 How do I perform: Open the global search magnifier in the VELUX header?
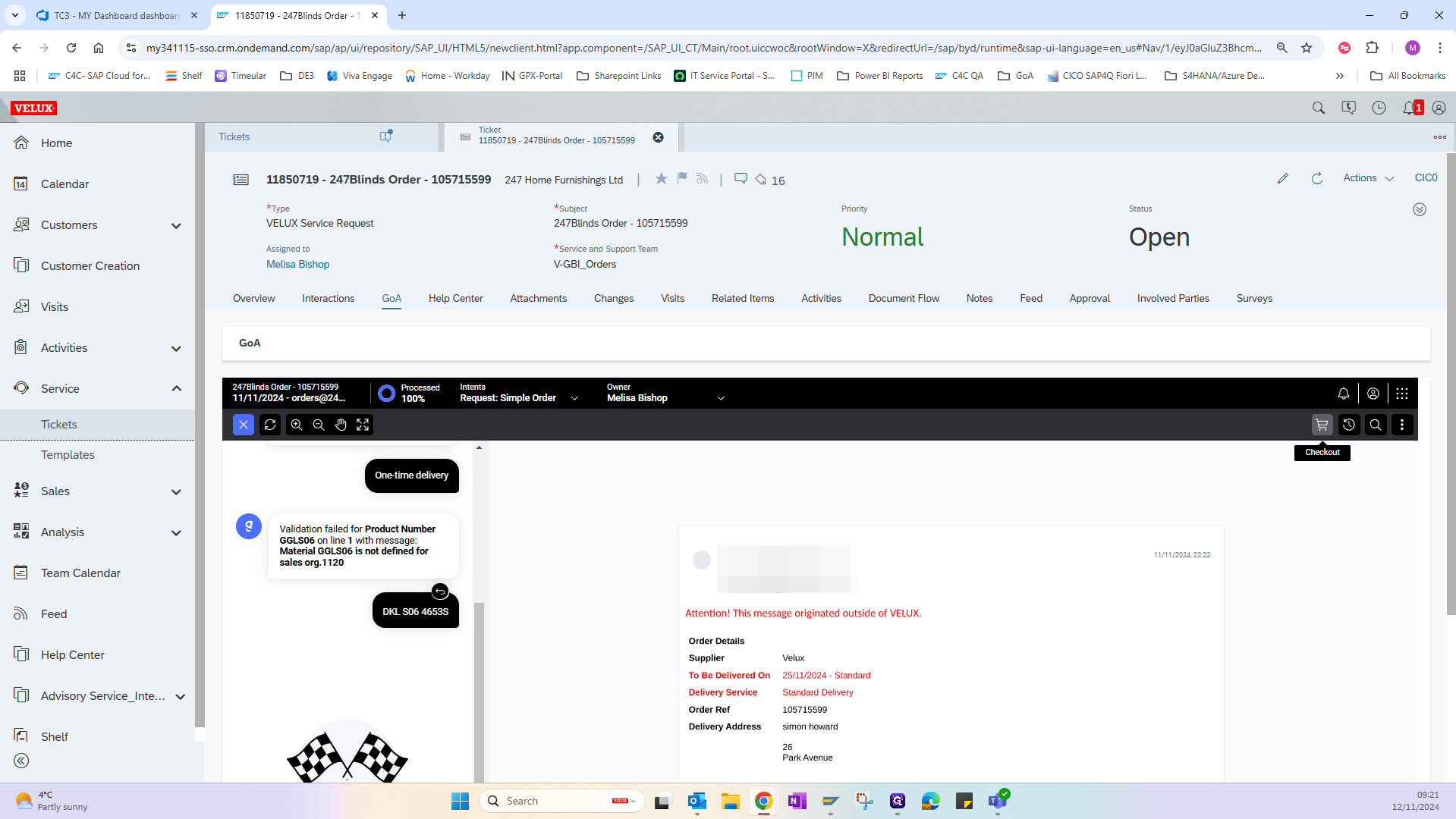[1319, 108]
